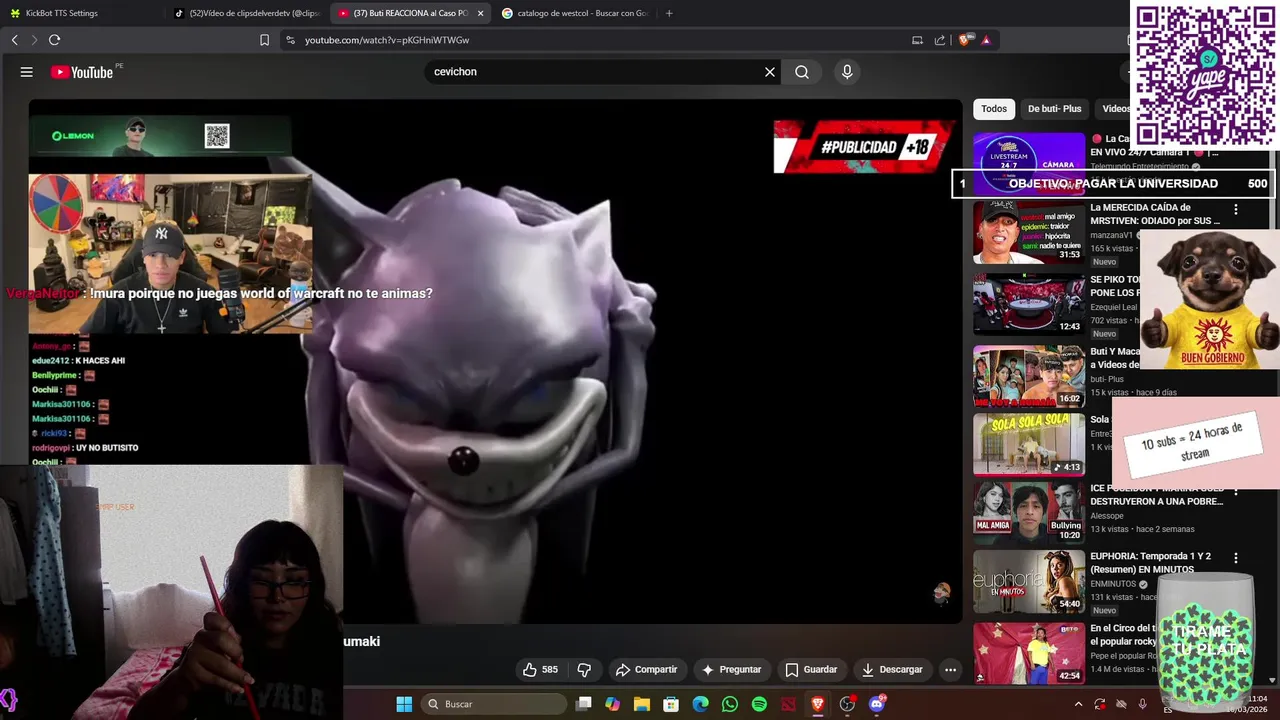
Task: Open the browser's share page icon
Action: coord(940,40)
